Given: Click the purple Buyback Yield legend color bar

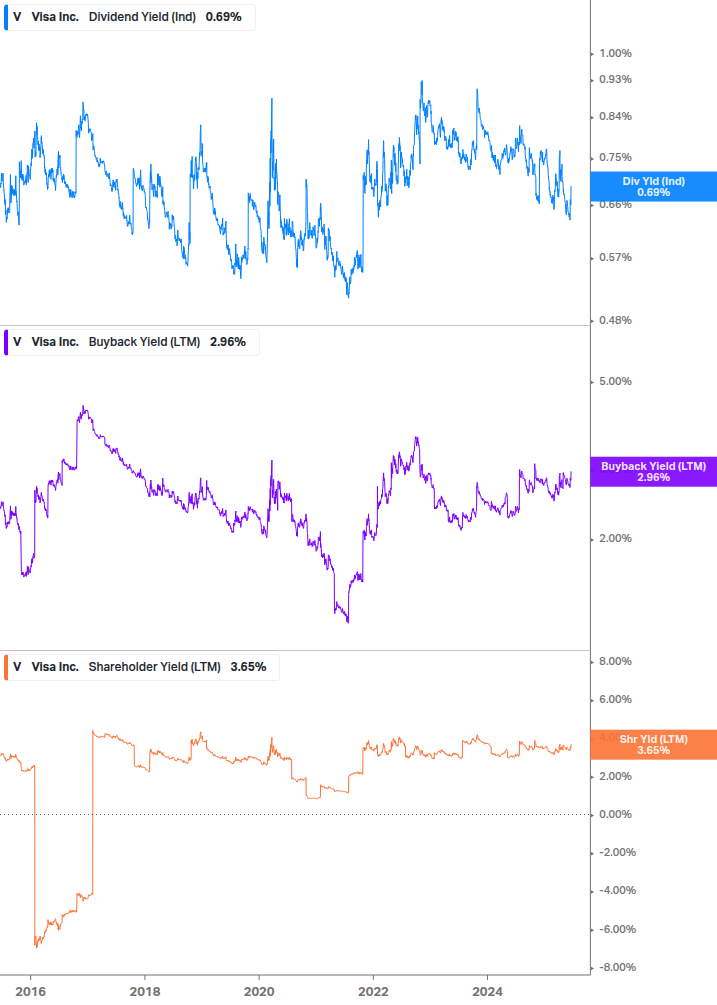Looking at the screenshot, I should pos(6,342).
